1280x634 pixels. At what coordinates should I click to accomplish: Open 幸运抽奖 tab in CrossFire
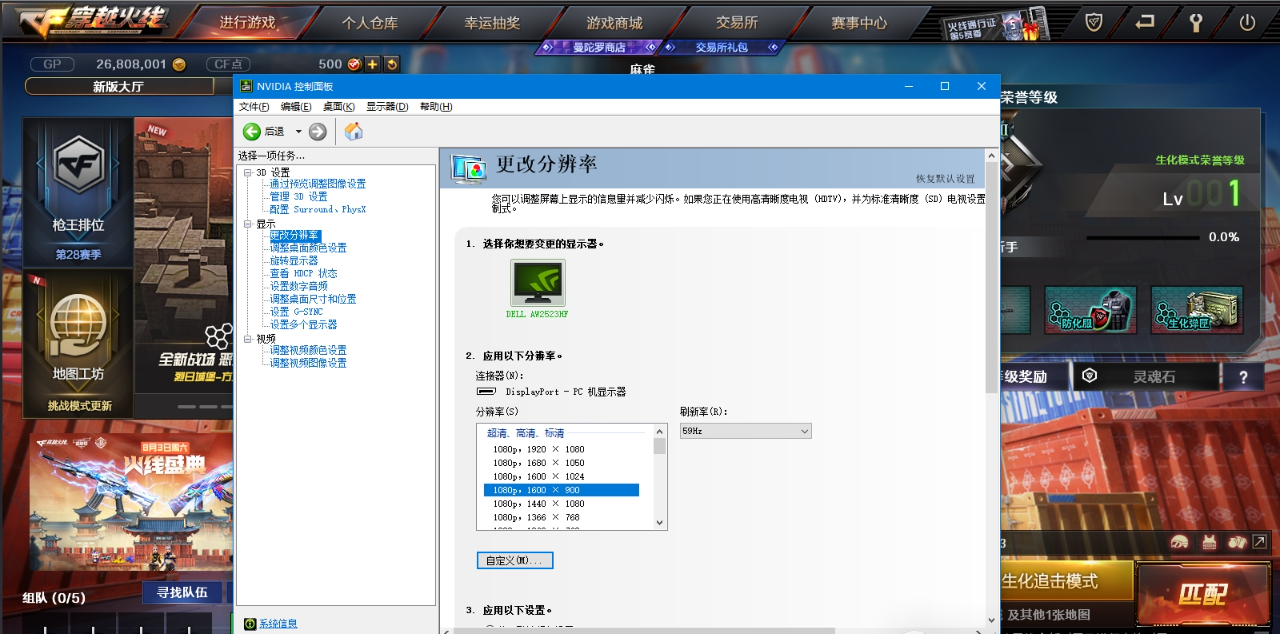click(x=493, y=23)
